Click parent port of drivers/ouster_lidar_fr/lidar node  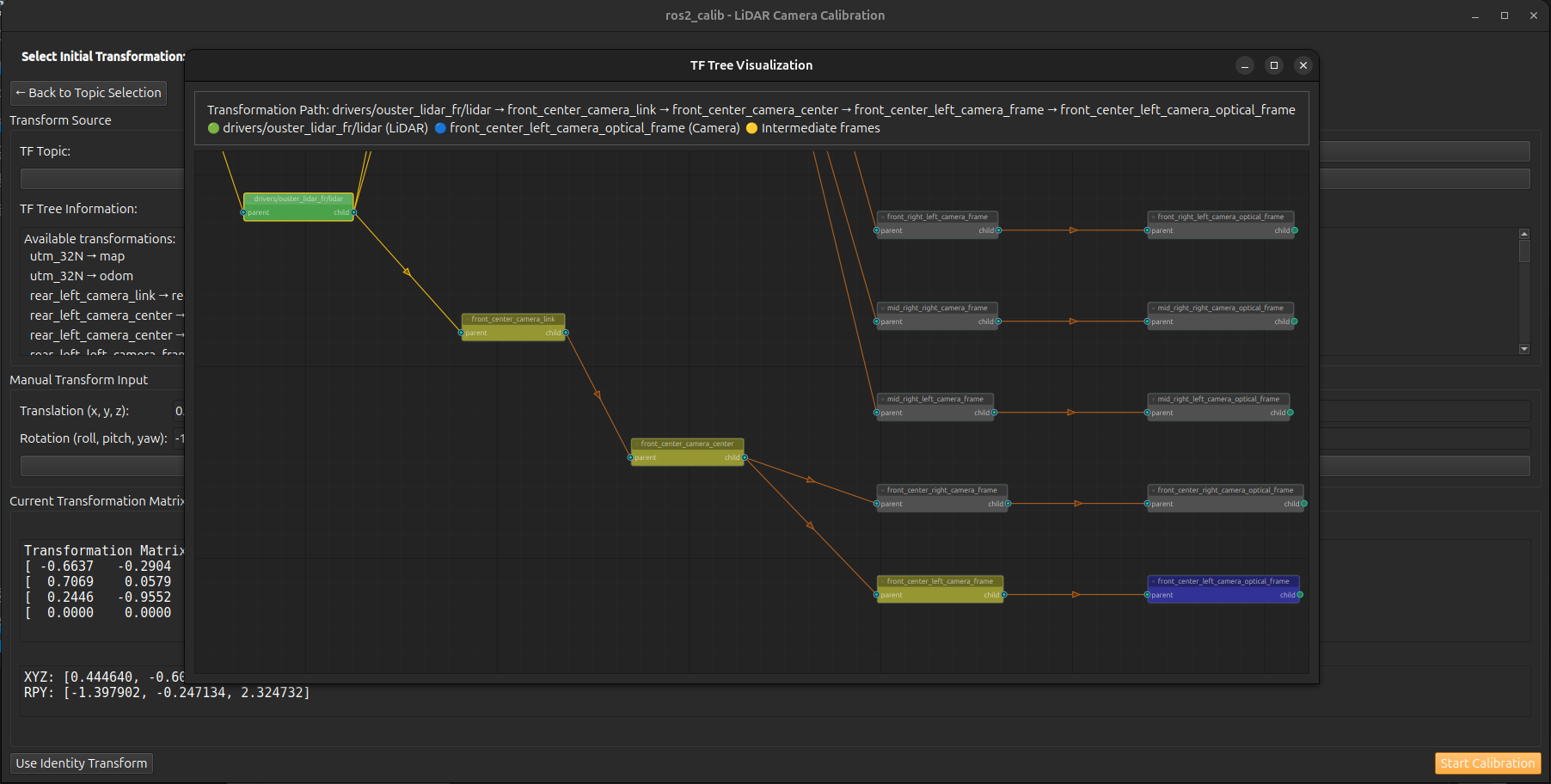point(243,212)
